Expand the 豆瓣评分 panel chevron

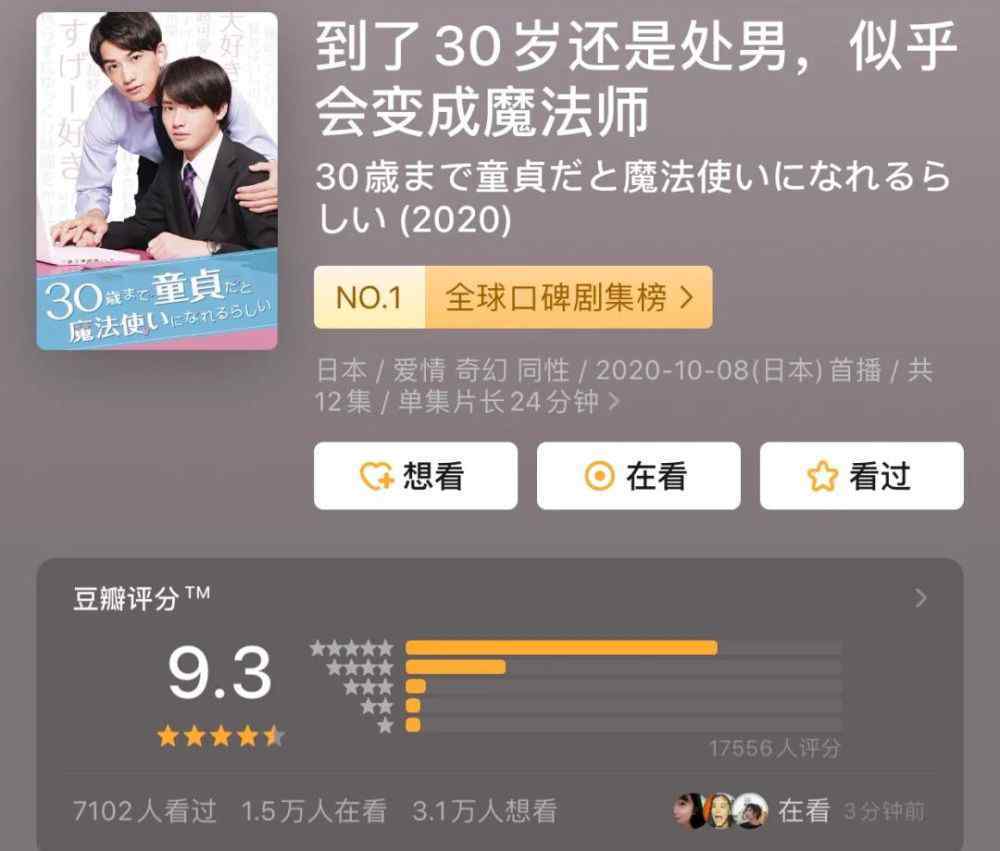[x=920, y=598]
